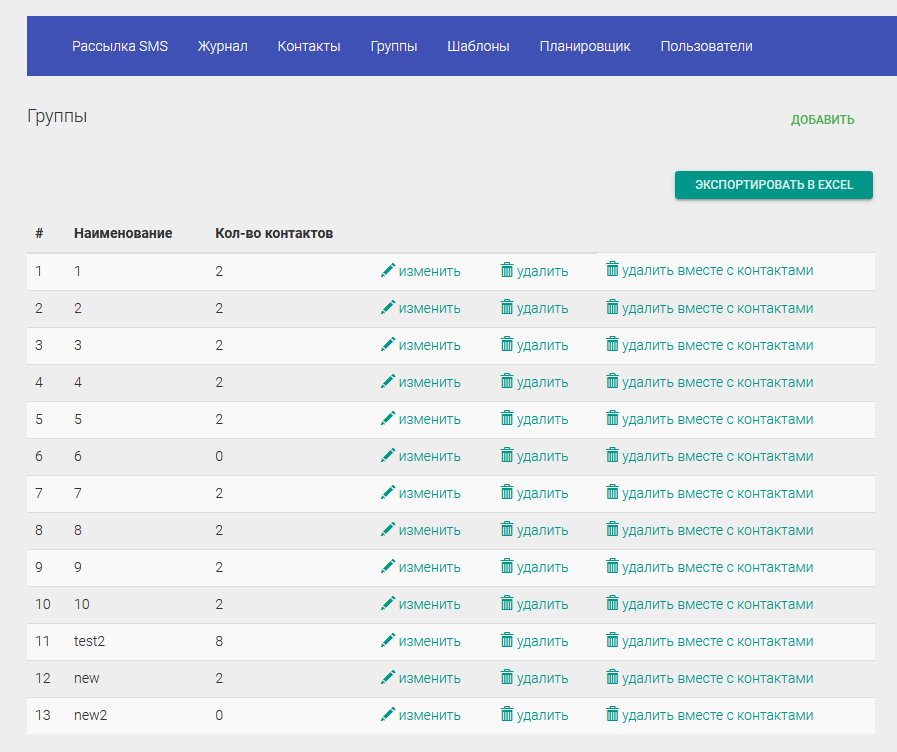Click trash icon for deleting group 3 with contacts

pyautogui.click(x=612, y=344)
